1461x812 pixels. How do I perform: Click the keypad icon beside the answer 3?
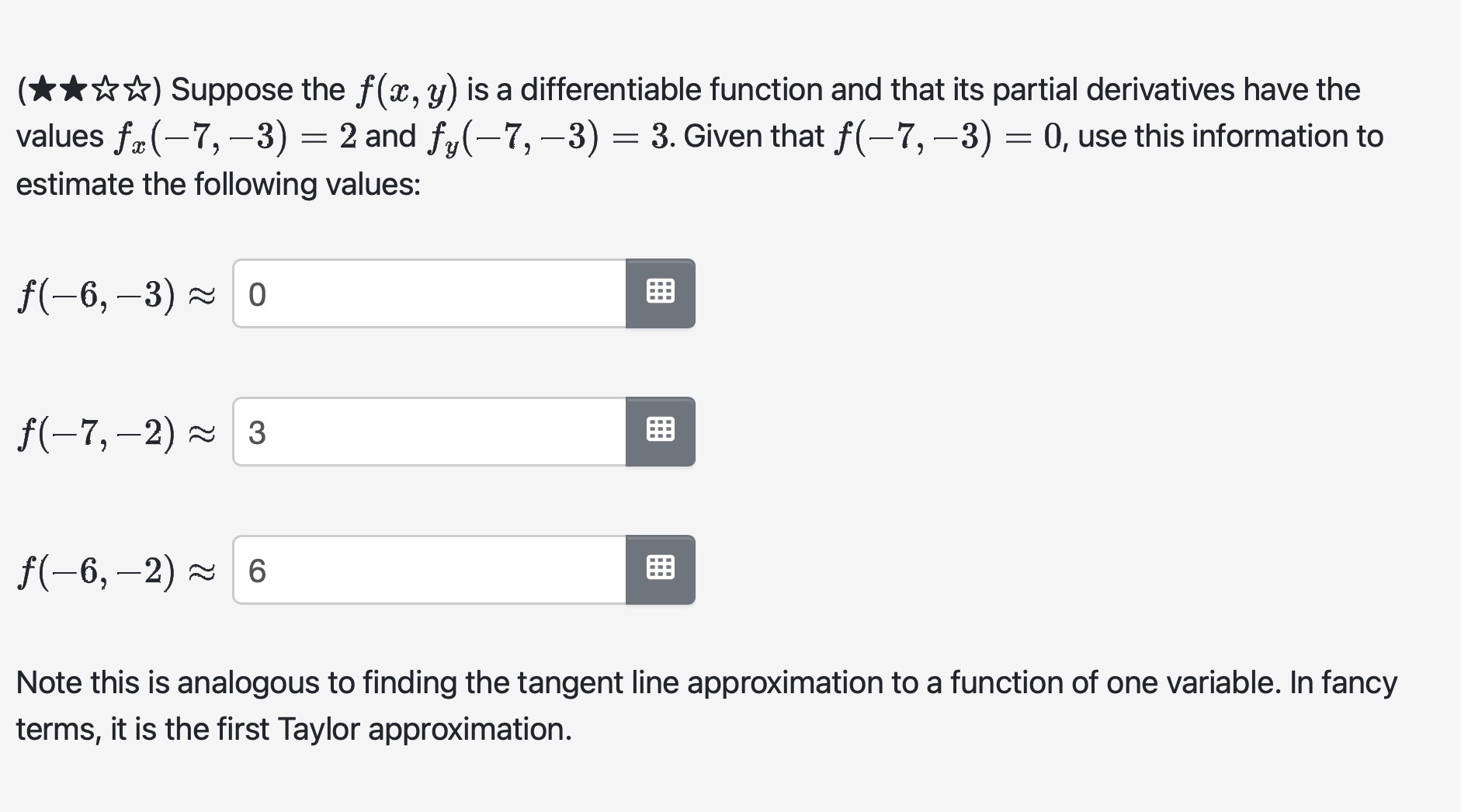[x=659, y=432]
